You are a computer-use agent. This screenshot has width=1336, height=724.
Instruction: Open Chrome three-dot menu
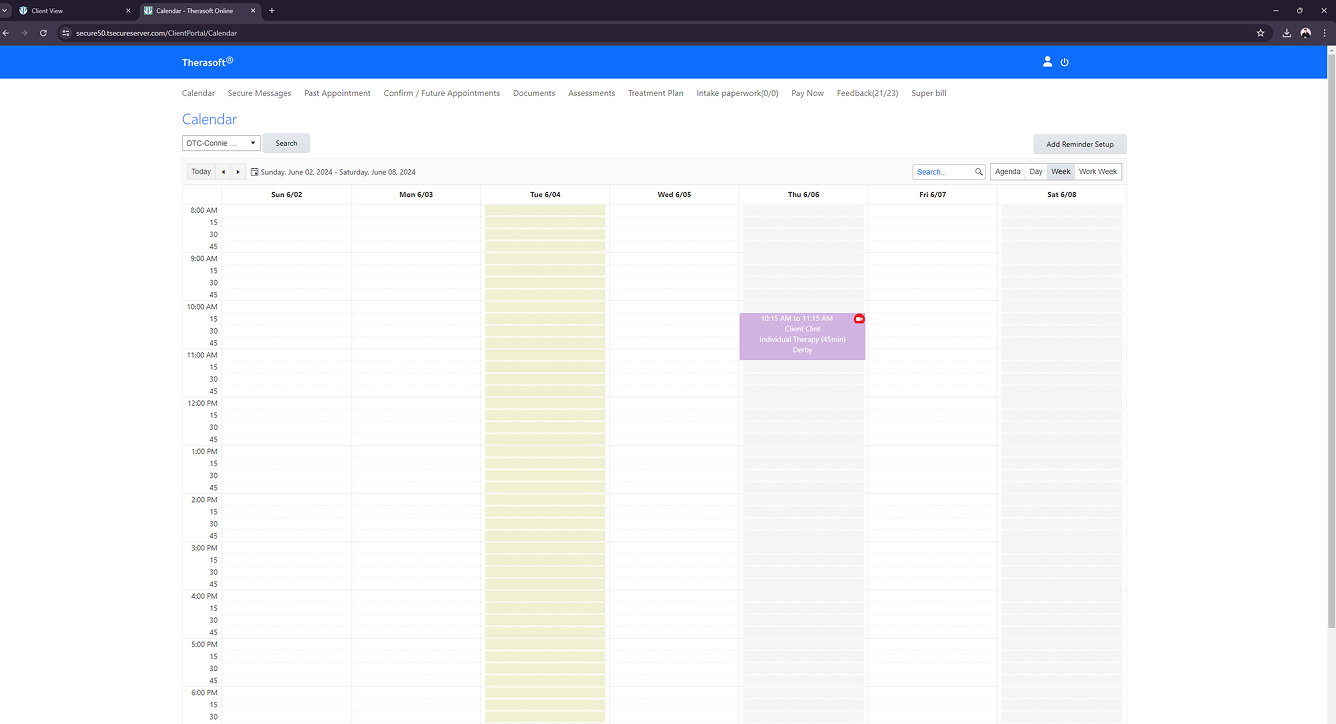coord(1324,33)
